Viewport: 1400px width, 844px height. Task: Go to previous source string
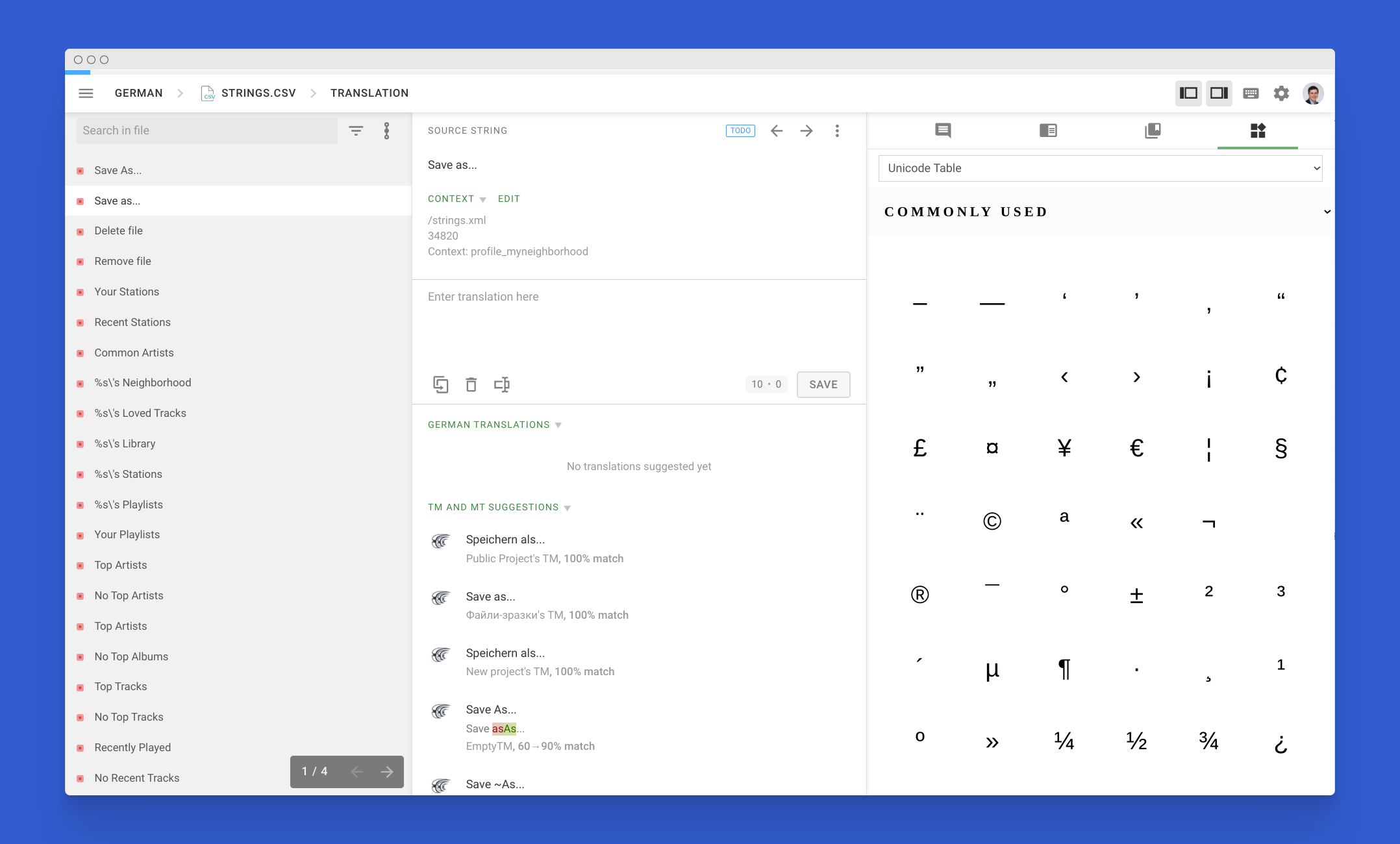click(x=777, y=131)
